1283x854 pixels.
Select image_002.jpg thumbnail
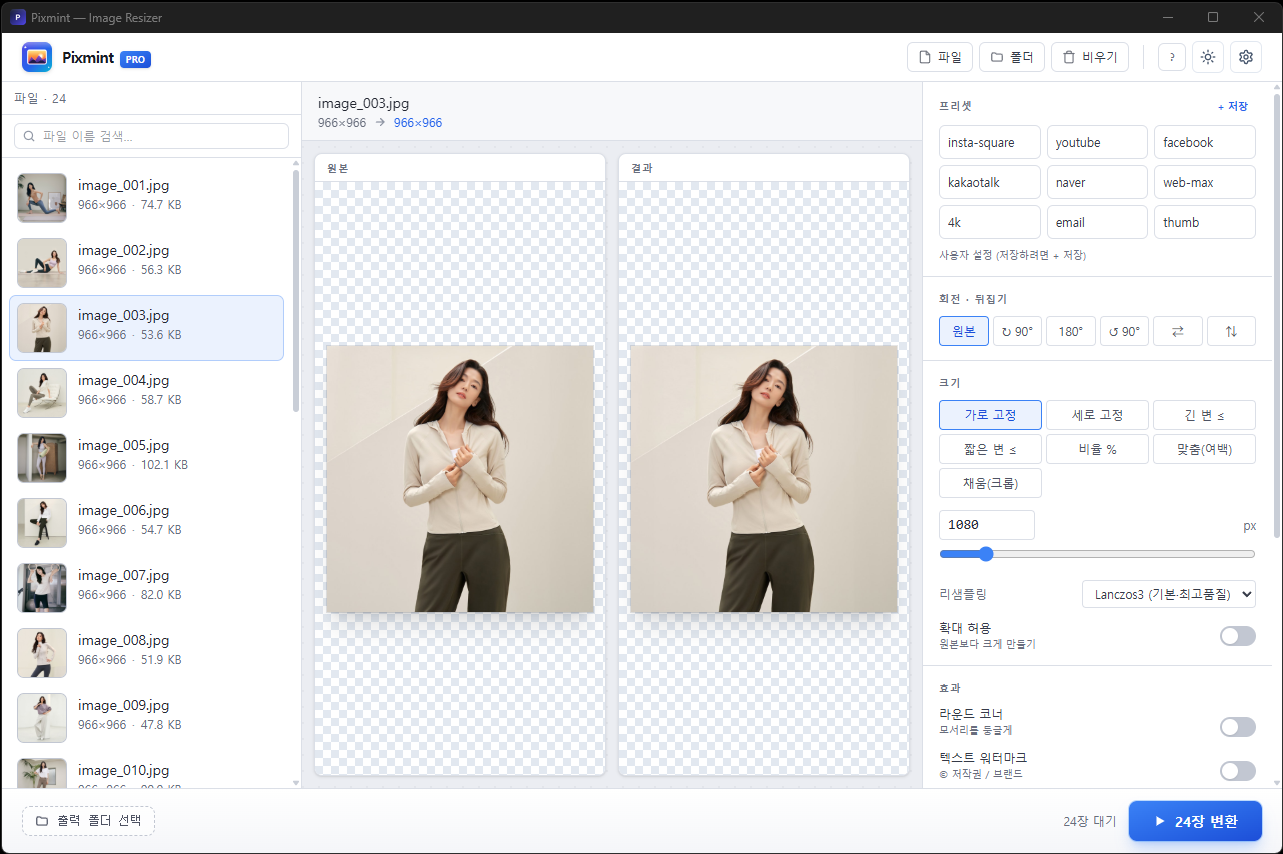42,263
